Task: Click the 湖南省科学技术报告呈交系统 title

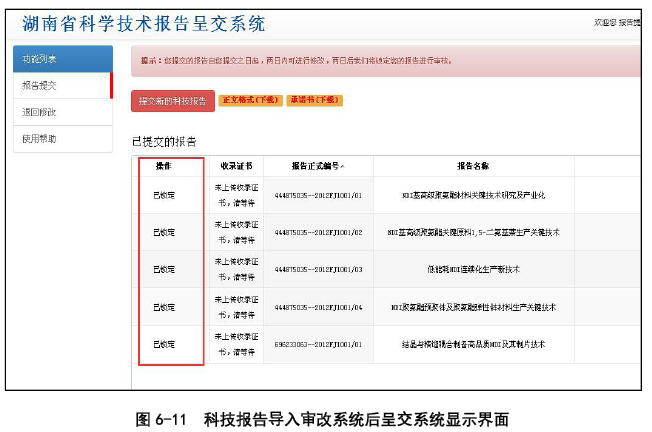Action: point(144,23)
